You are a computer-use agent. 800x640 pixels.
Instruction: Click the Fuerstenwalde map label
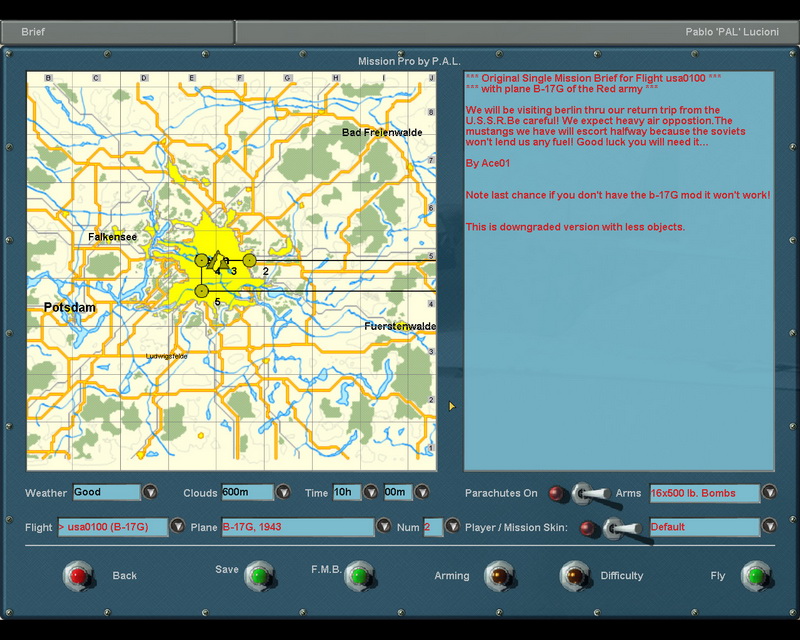(x=400, y=326)
